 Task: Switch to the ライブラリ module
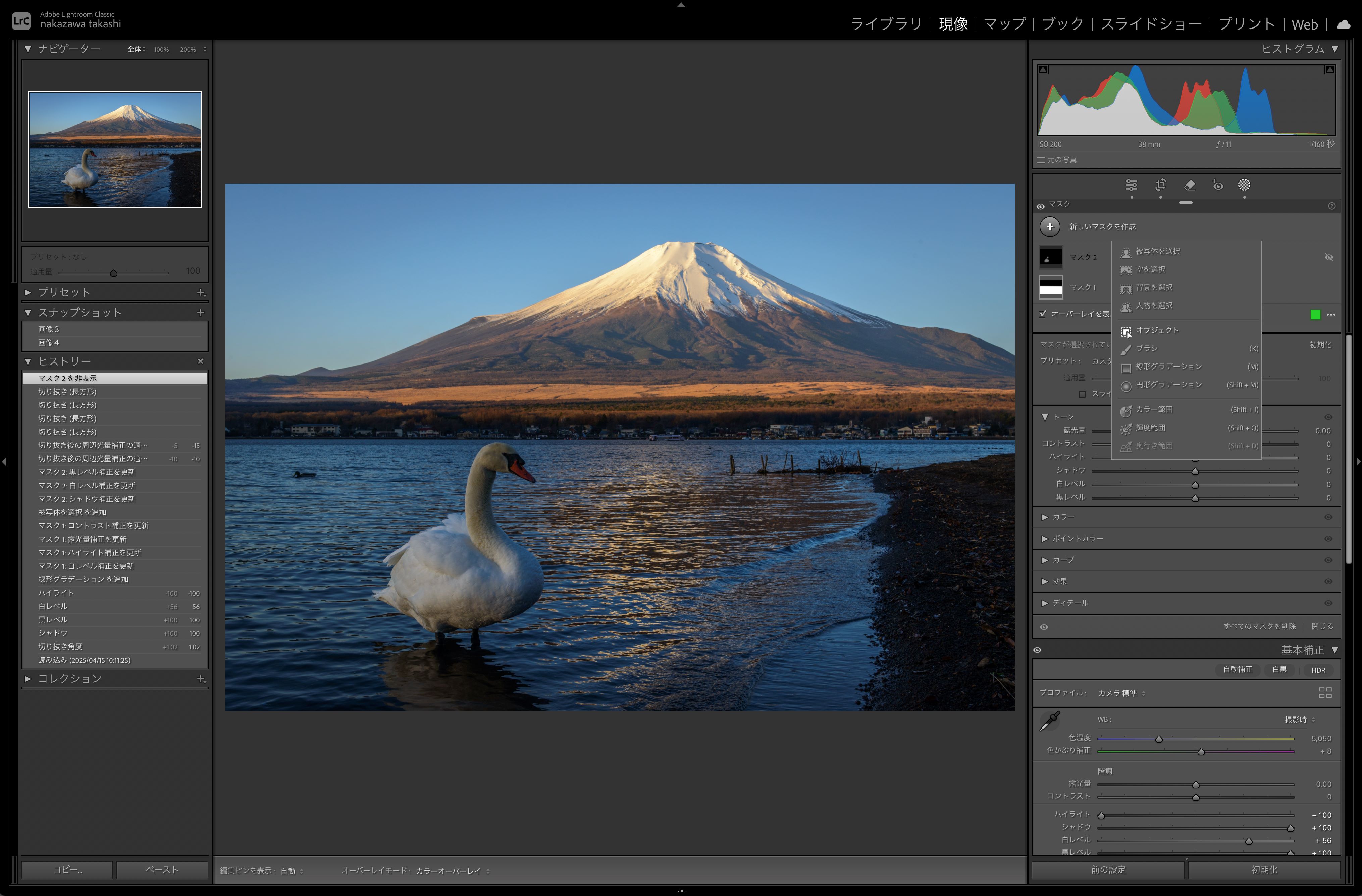[886, 24]
